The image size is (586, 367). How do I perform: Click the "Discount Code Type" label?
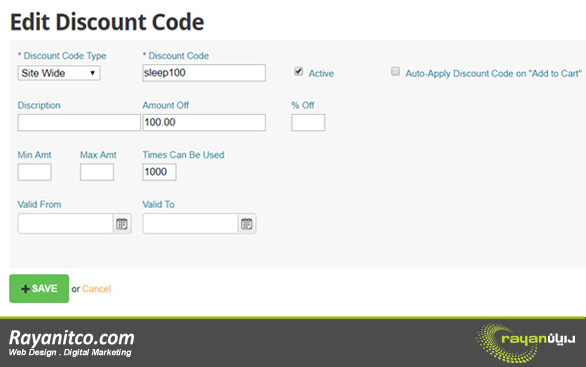point(62,56)
